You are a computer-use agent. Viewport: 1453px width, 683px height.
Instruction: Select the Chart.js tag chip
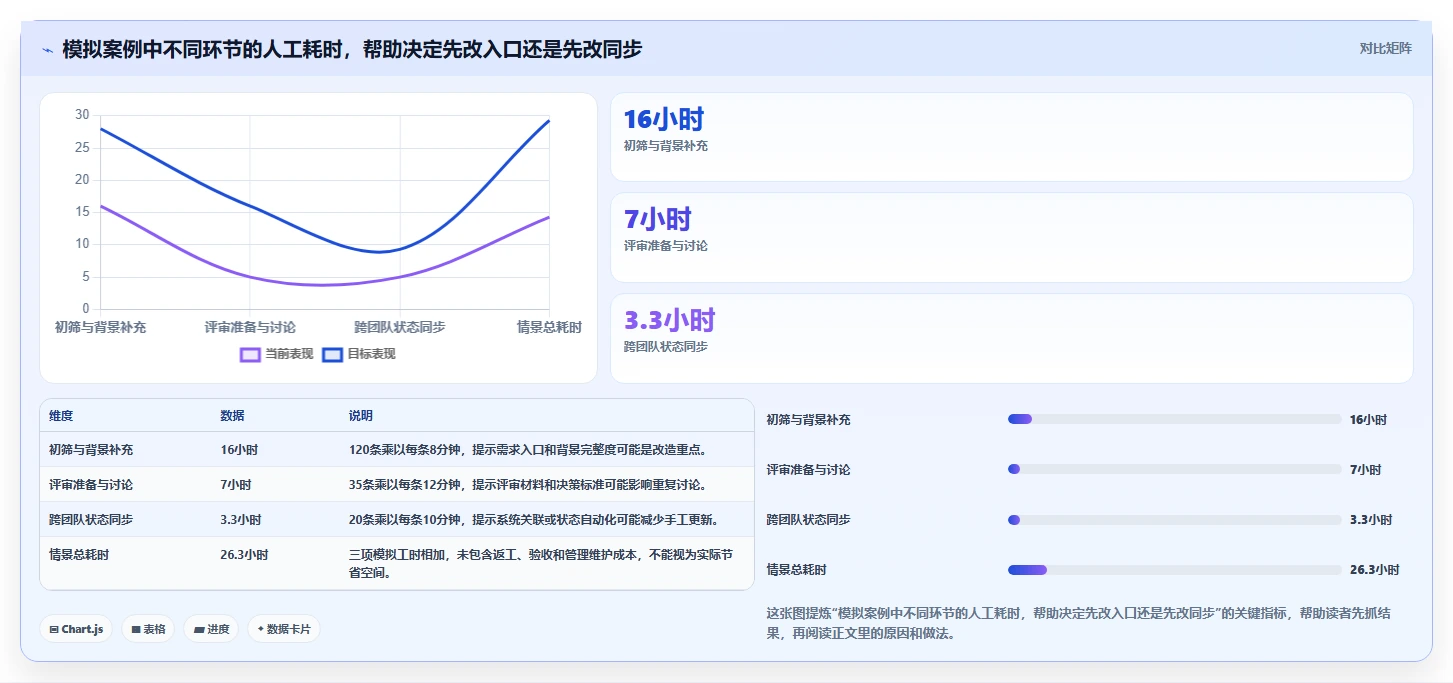[76, 629]
